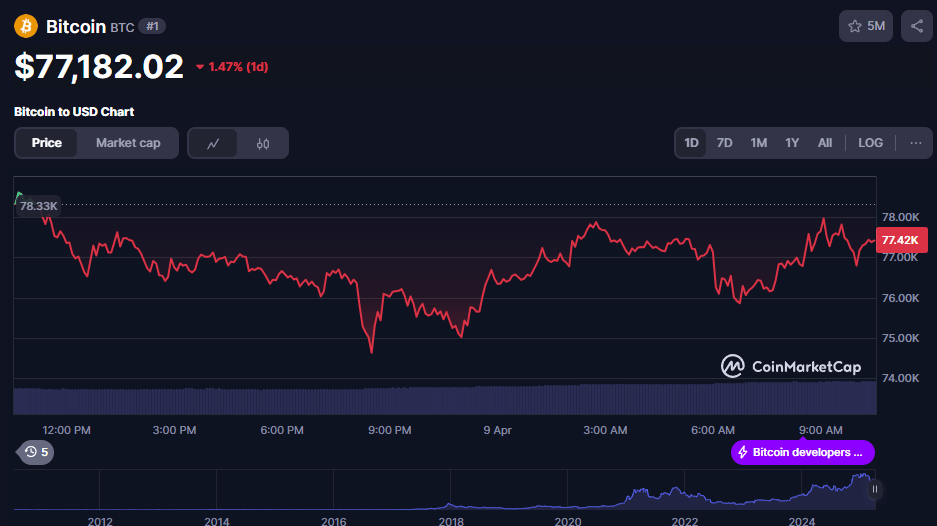Click the orange Bitcoin logo icon

(26, 26)
